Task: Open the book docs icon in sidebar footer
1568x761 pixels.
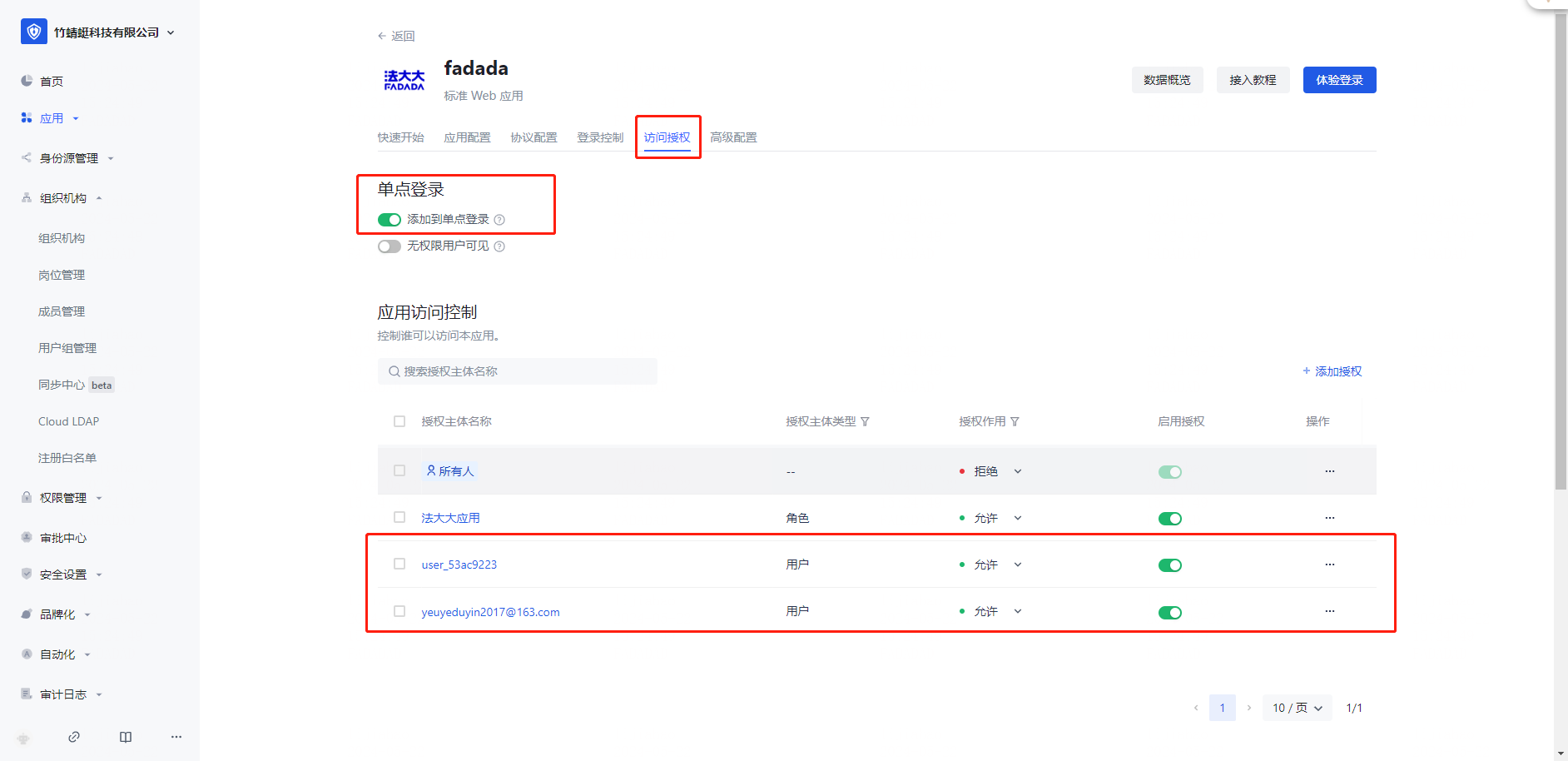Action: coord(126,737)
